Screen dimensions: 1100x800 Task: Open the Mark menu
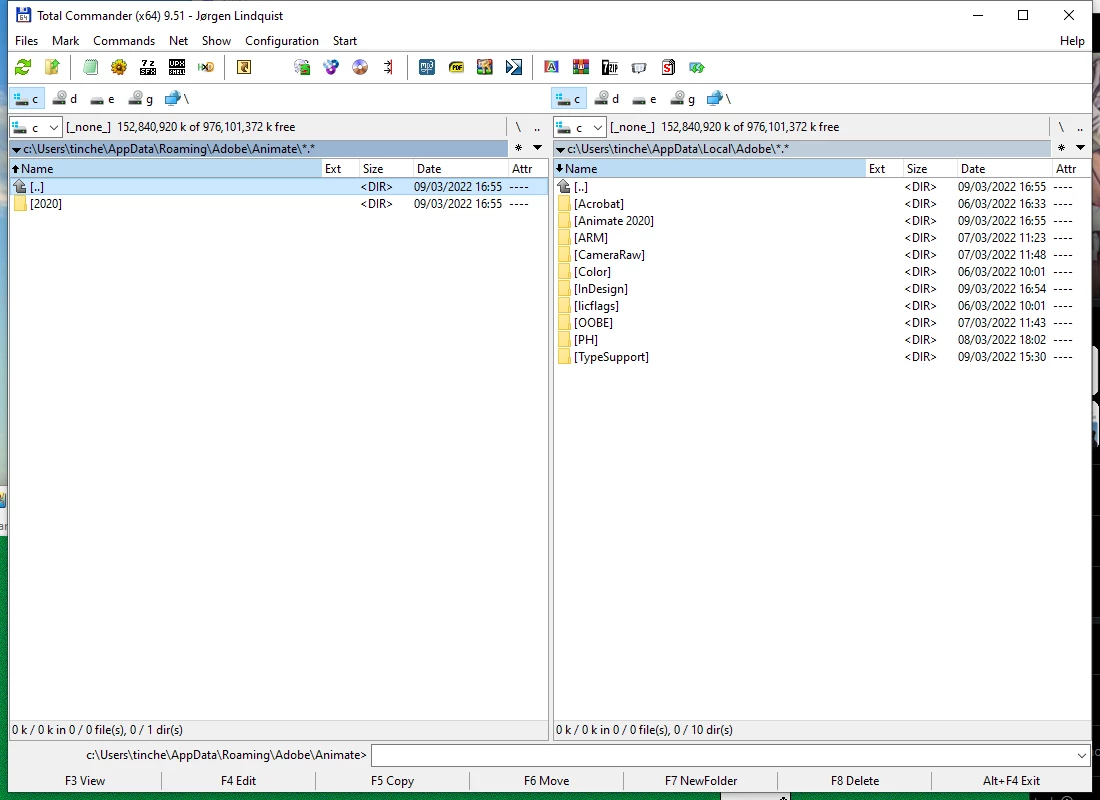(65, 41)
